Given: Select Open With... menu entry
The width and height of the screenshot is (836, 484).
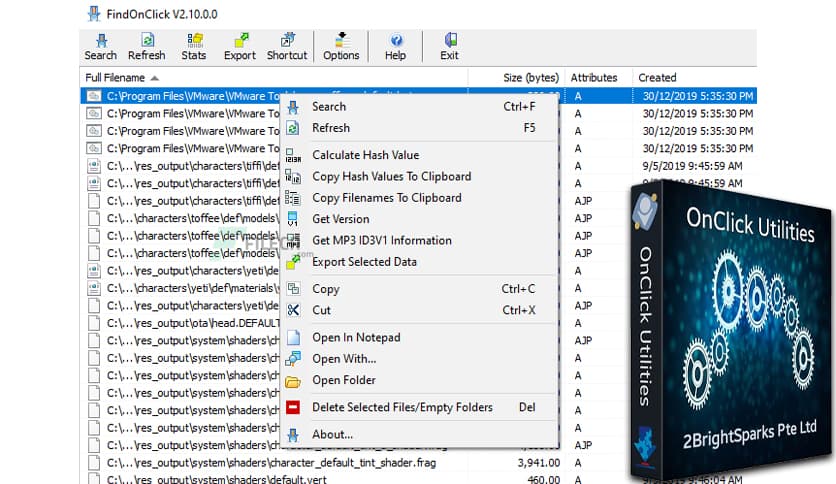Looking at the screenshot, I should click(x=419, y=359).
